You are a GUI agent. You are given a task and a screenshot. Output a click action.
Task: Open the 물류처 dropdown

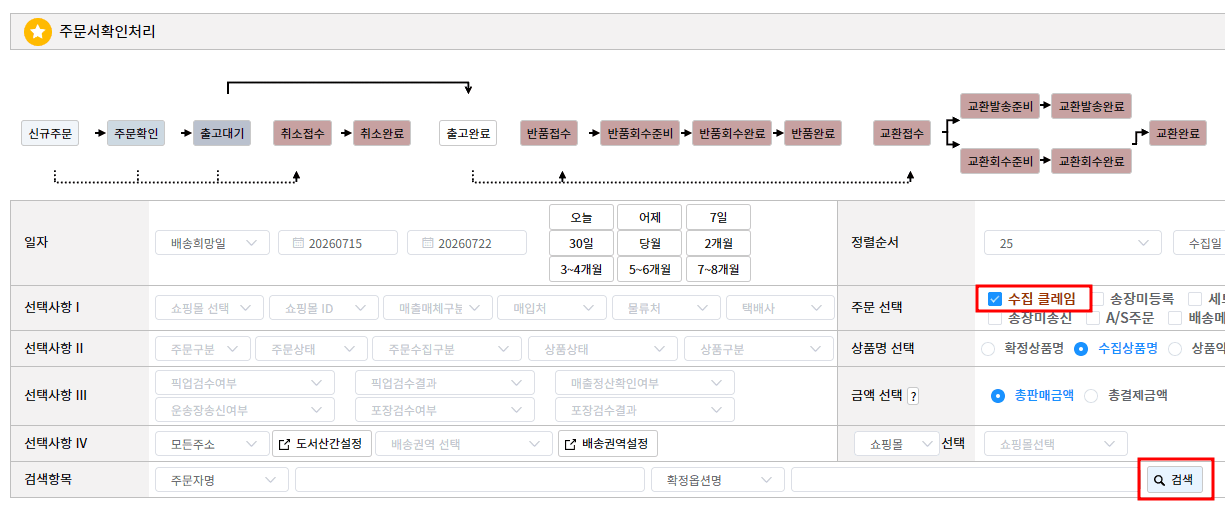point(666,308)
